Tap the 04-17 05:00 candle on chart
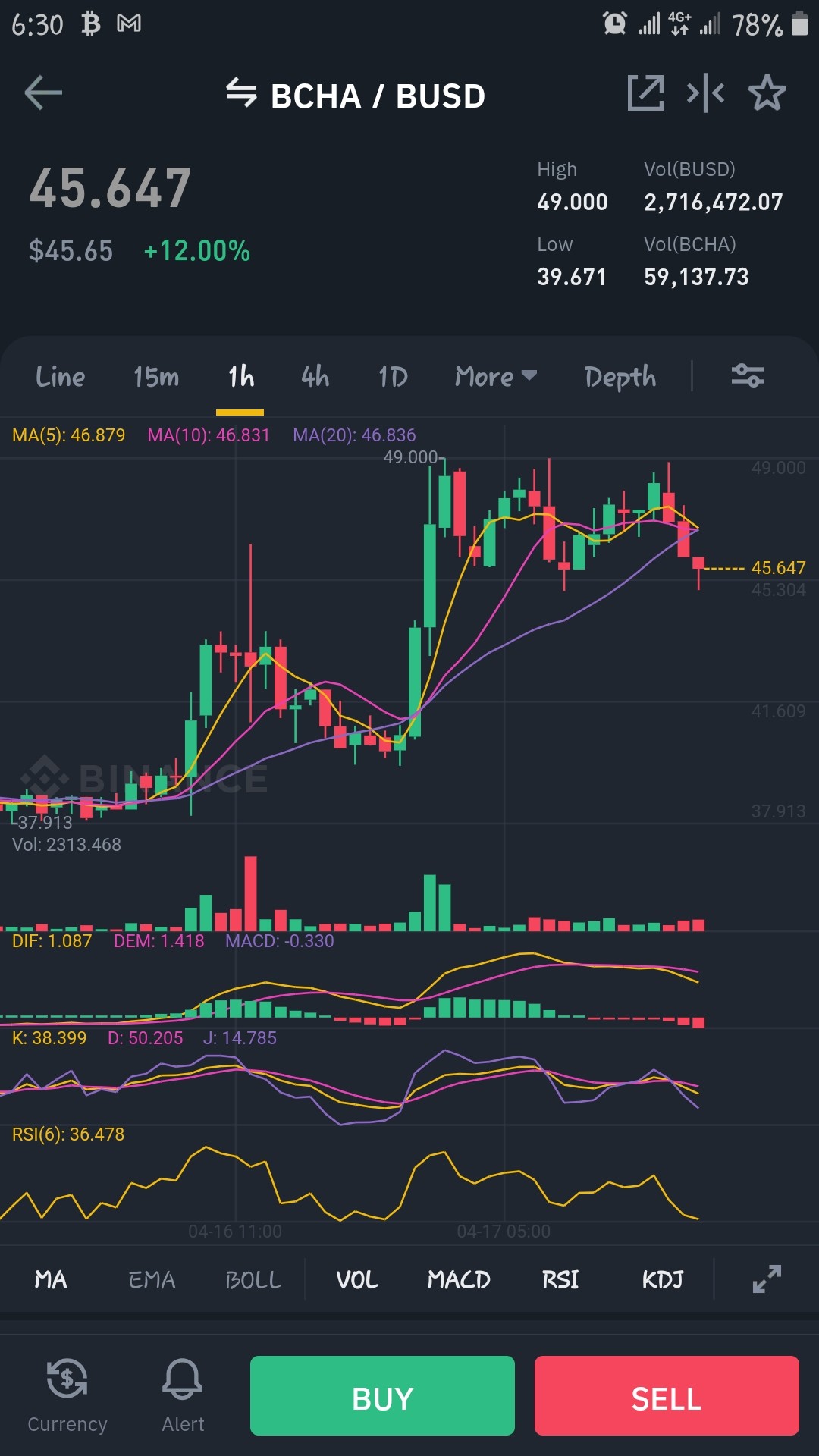819x1456 pixels. point(504,510)
